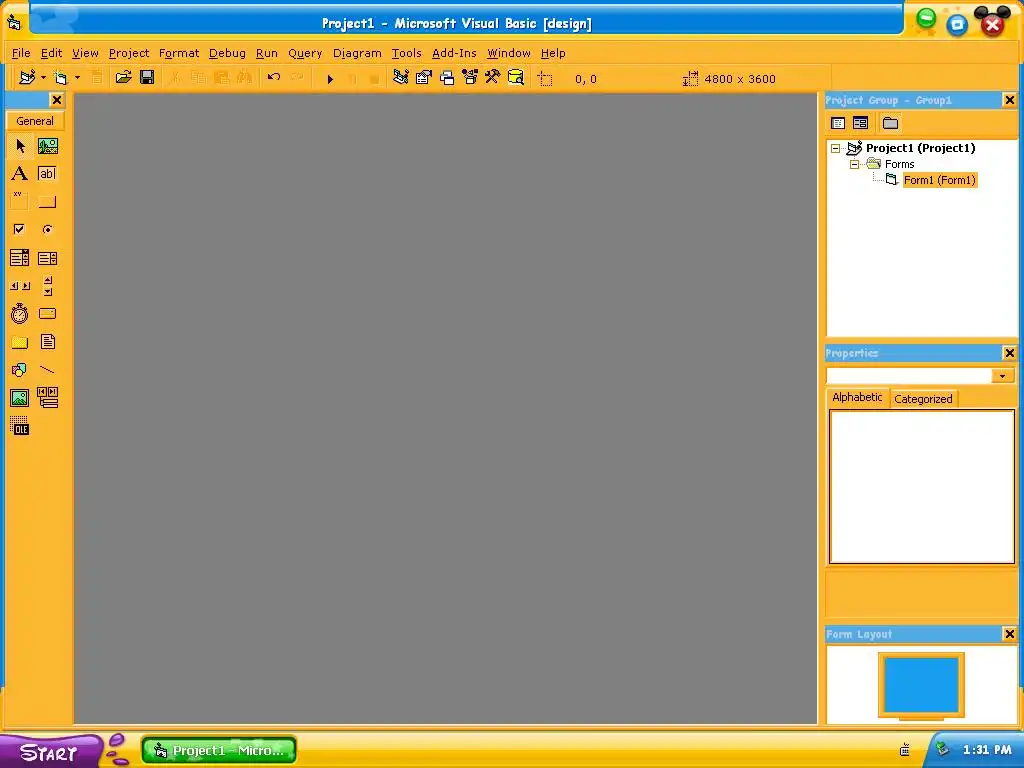Open Form Layout Window from toolbar
Screen dimensions: 1024x768
[x=447, y=78]
